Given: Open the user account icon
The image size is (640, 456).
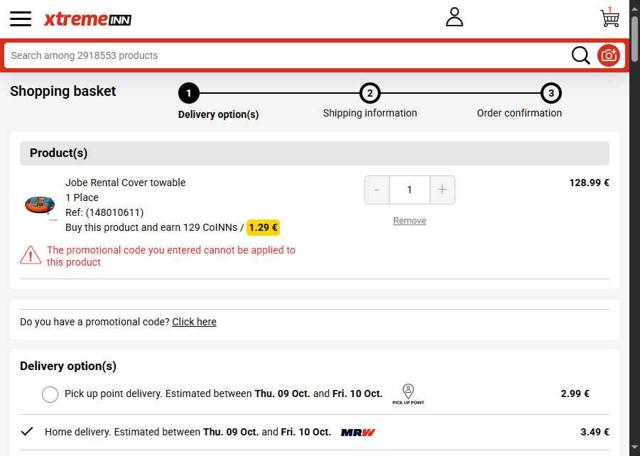Looking at the screenshot, I should pyautogui.click(x=454, y=17).
